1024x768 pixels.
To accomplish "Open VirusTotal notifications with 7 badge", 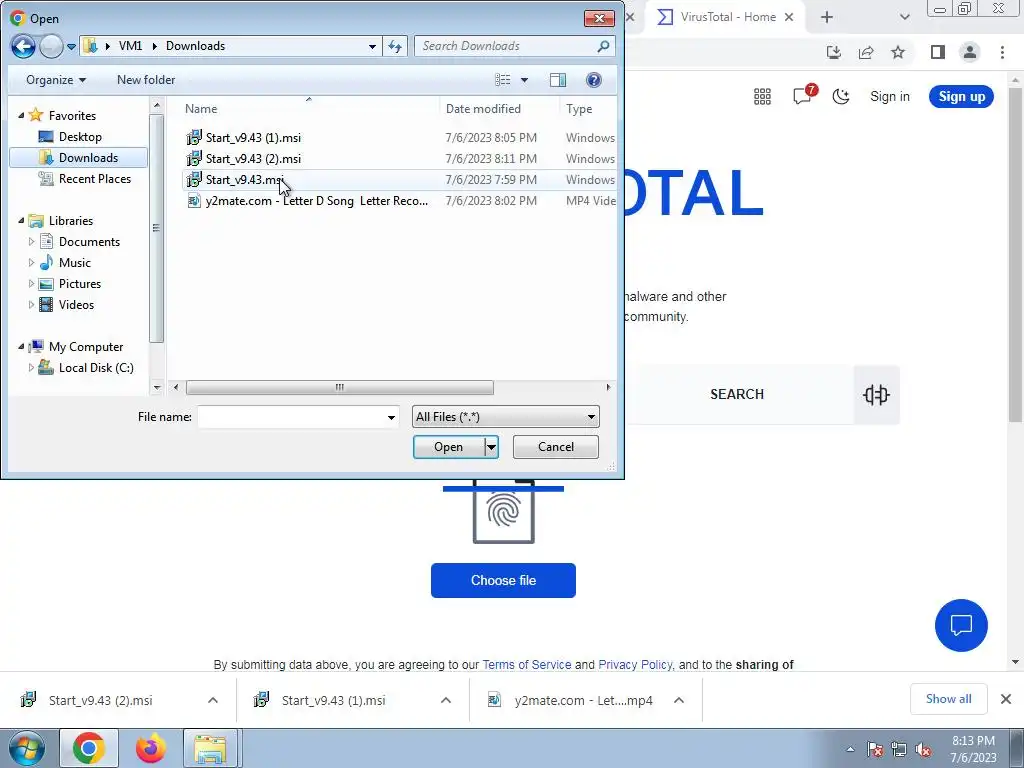I will (804, 95).
